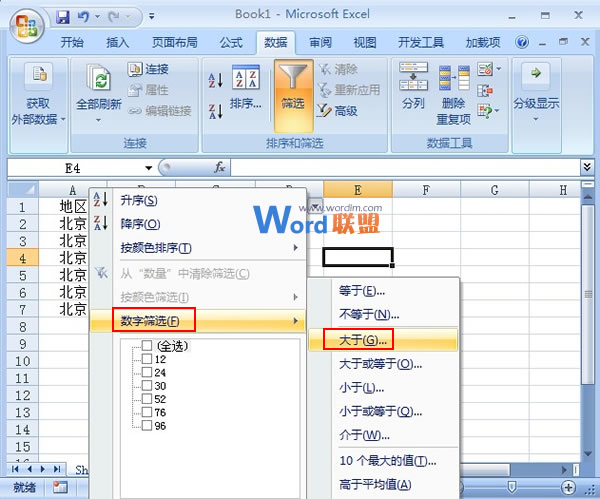Redo the last undone action
Screen dimensions: 600x499
tap(114, 17)
